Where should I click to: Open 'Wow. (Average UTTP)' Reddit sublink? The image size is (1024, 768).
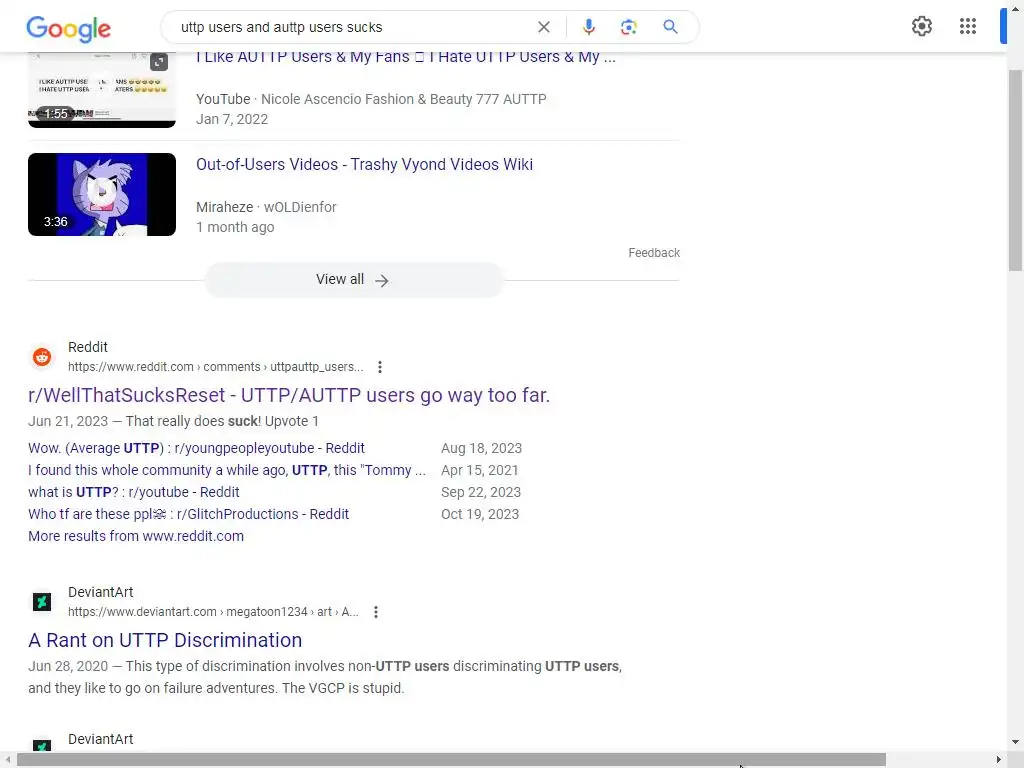pos(196,448)
